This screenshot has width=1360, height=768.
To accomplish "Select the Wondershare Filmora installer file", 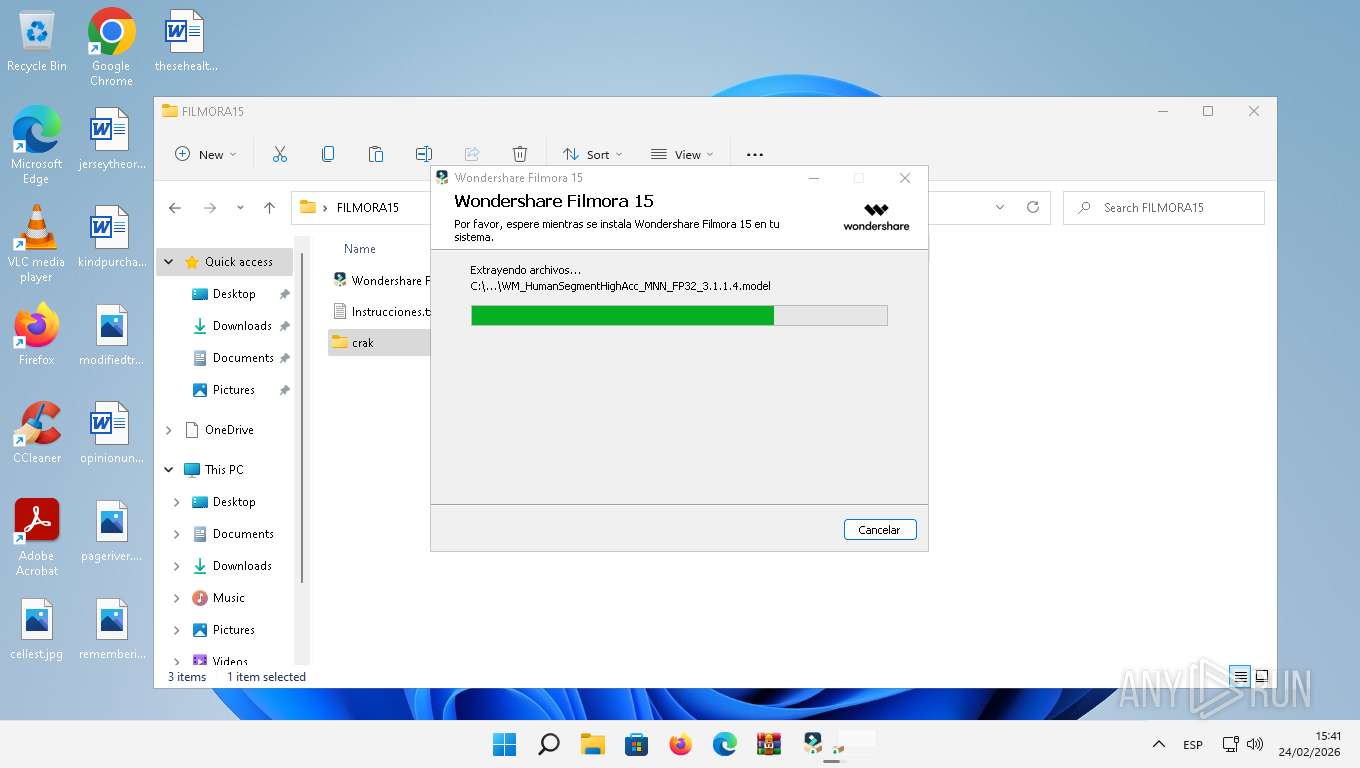I will coord(380,281).
